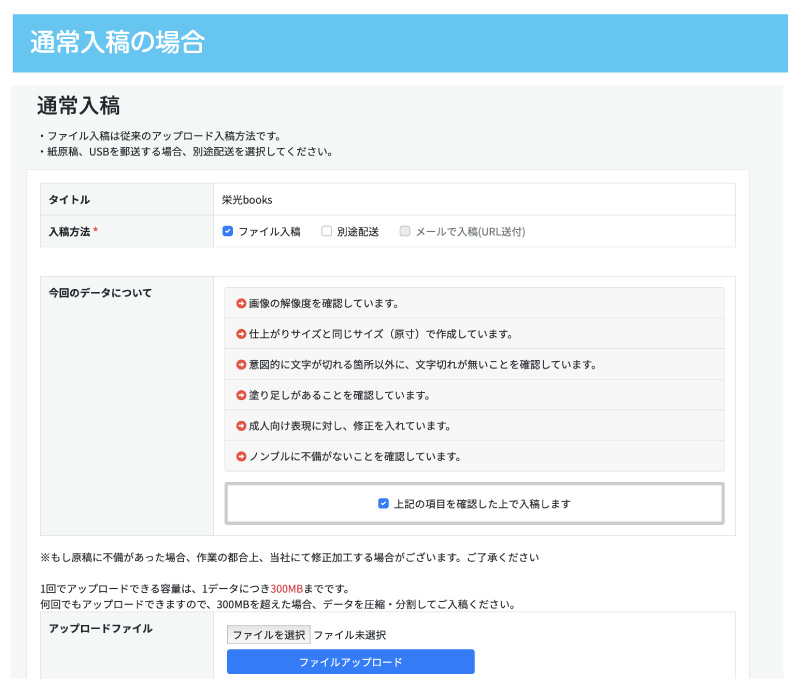Click the 栄光books title field
Image resolution: width=800 pixels, height=700 pixels.
click(474, 199)
